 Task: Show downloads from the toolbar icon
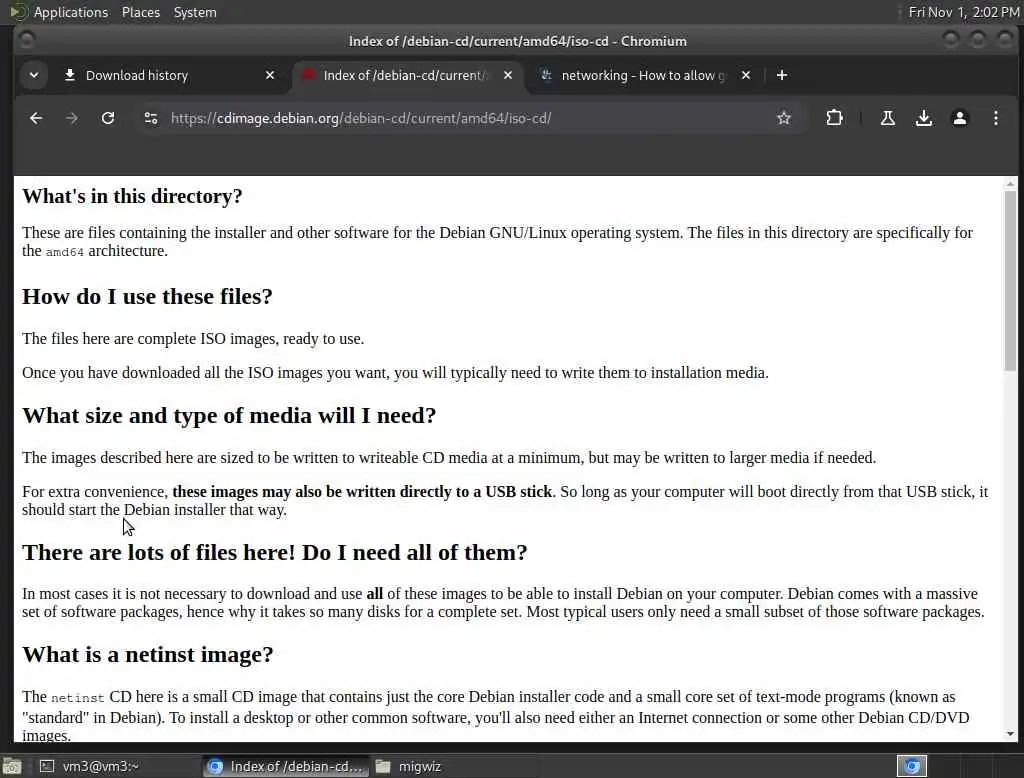coord(923,118)
